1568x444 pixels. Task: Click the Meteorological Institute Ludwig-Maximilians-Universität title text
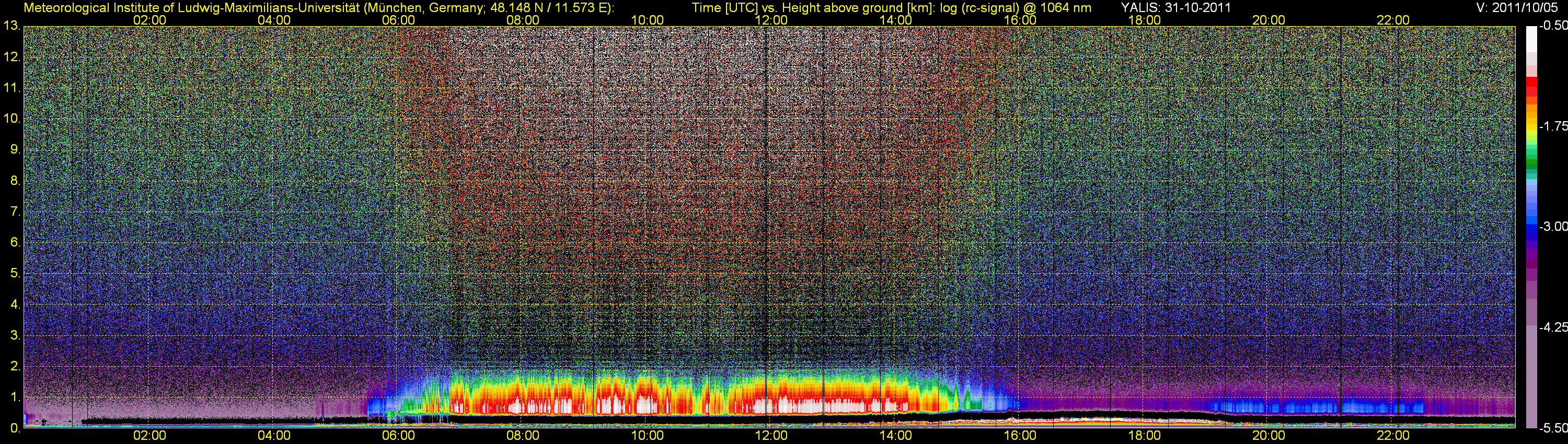(x=318, y=8)
